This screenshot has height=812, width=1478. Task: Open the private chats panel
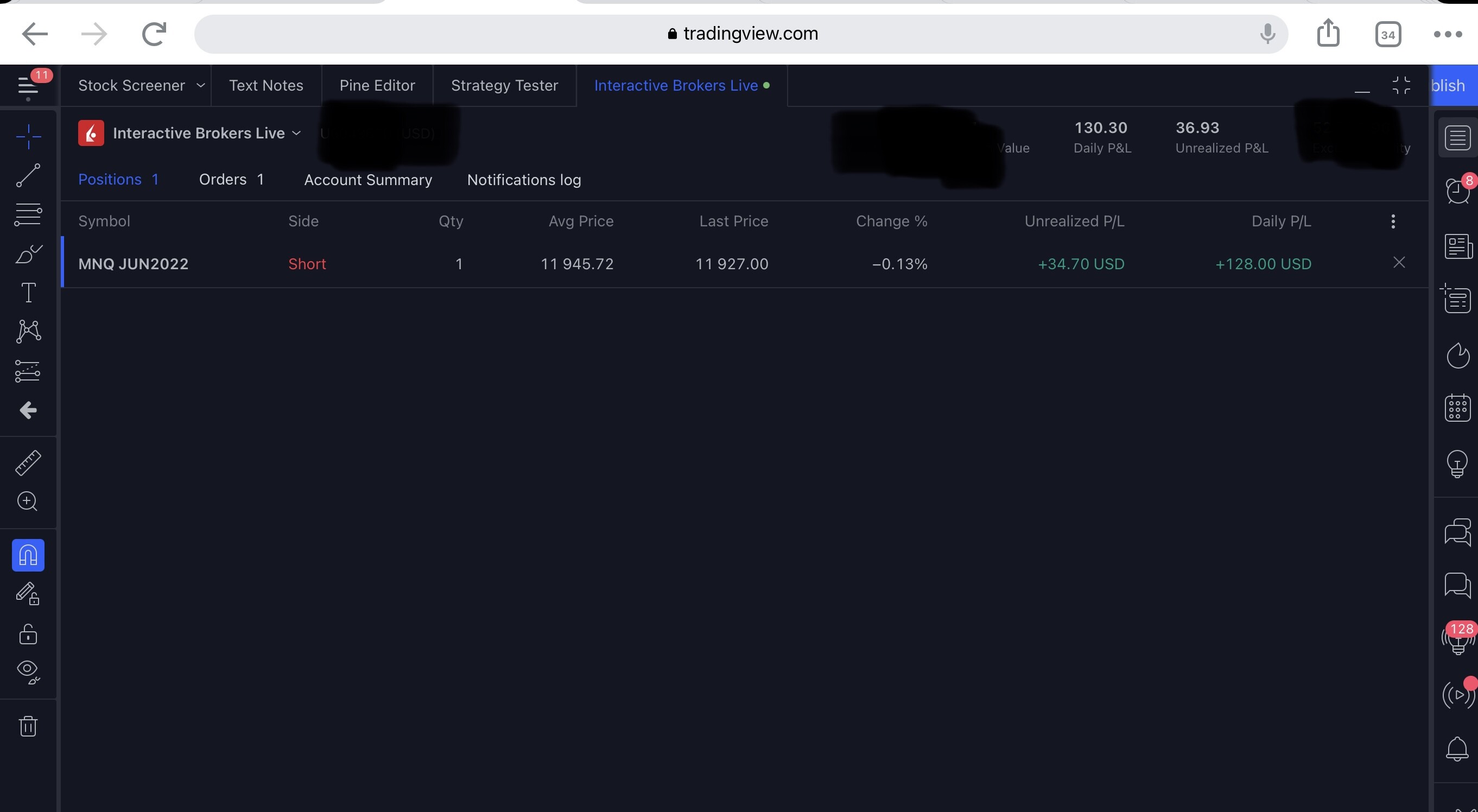[x=1457, y=585]
